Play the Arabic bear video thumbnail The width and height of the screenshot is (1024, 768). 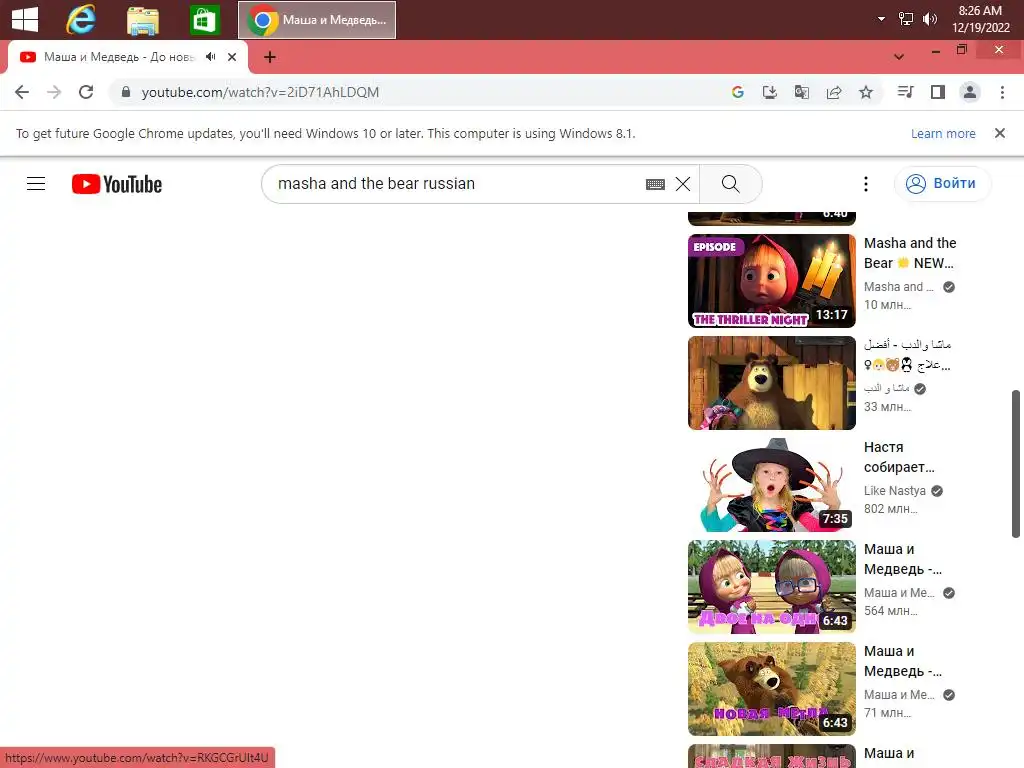771,383
